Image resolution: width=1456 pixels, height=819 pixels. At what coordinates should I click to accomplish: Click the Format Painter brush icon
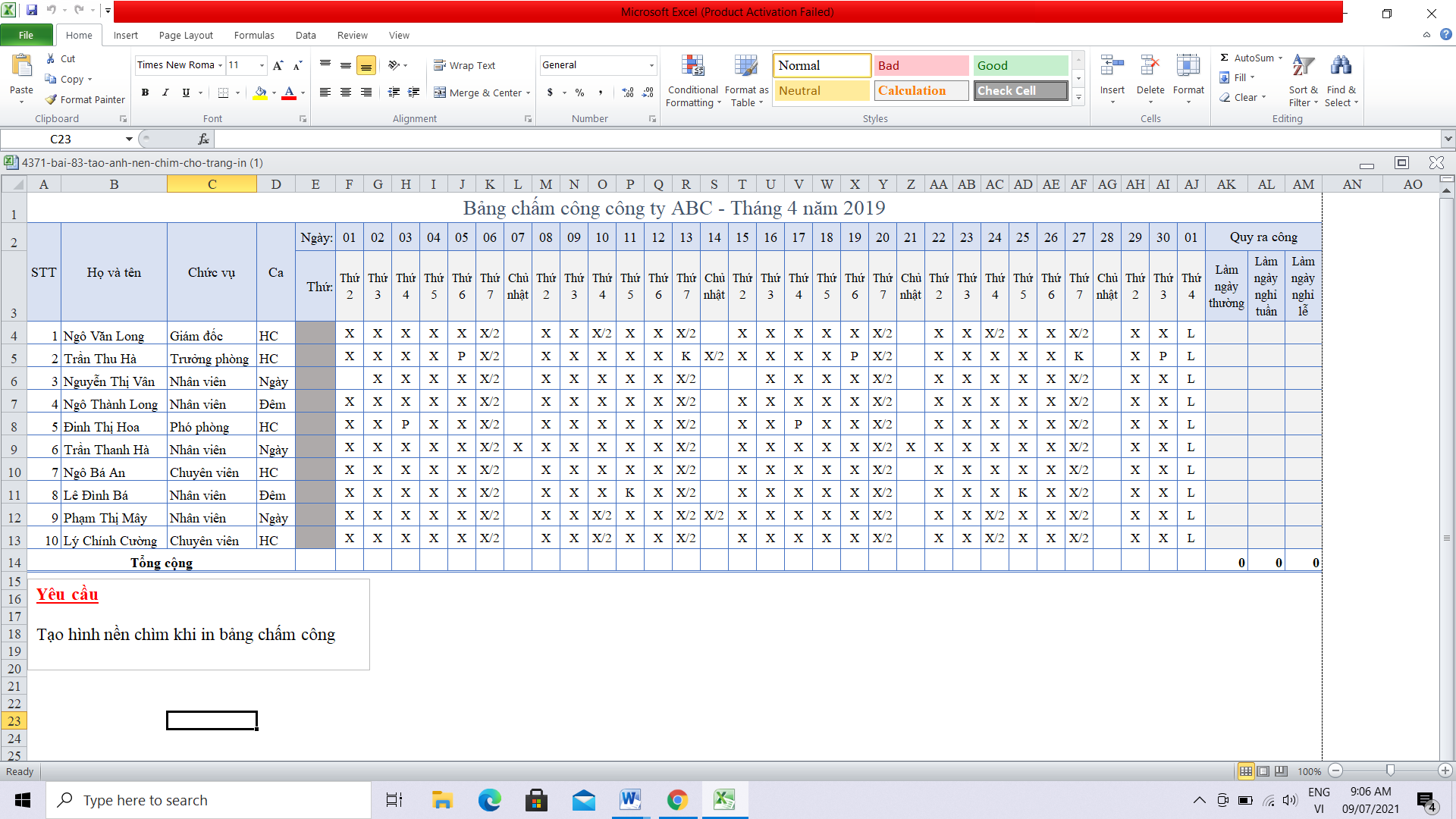point(52,99)
